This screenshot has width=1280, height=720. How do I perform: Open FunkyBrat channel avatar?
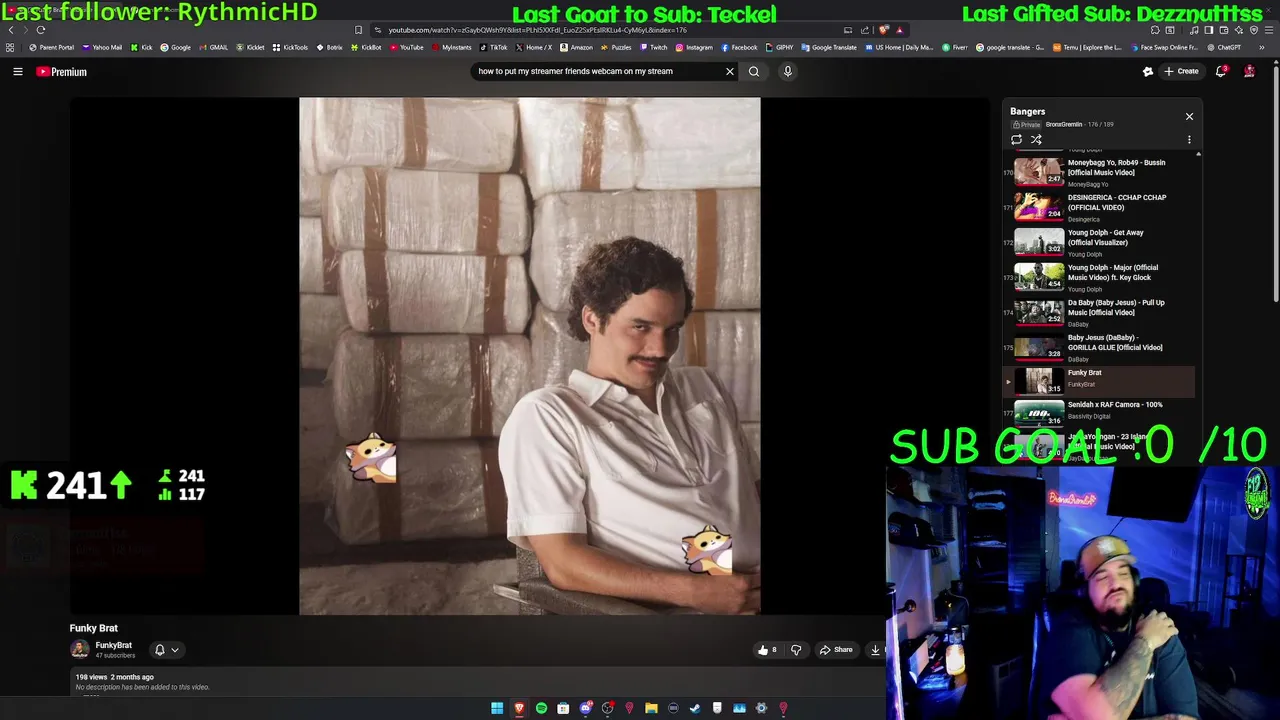79,649
